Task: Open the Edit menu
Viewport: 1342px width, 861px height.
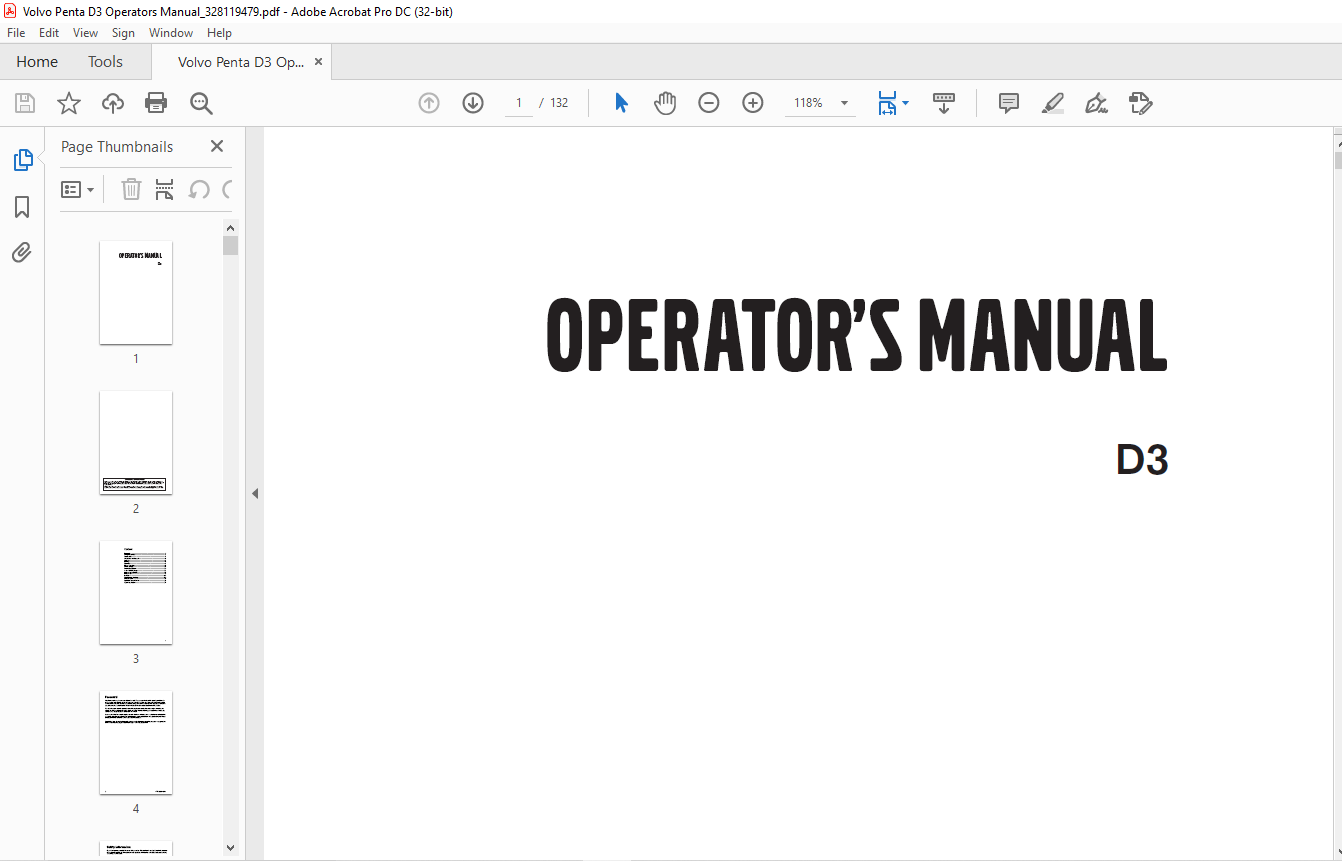Action: point(49,33)
